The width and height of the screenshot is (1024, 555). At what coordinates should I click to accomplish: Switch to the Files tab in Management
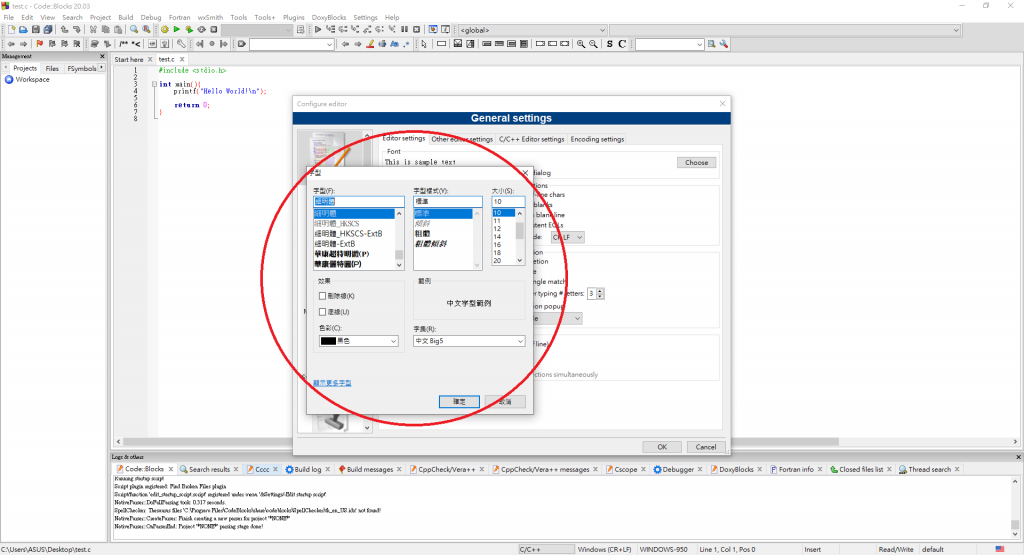[52, 68]
